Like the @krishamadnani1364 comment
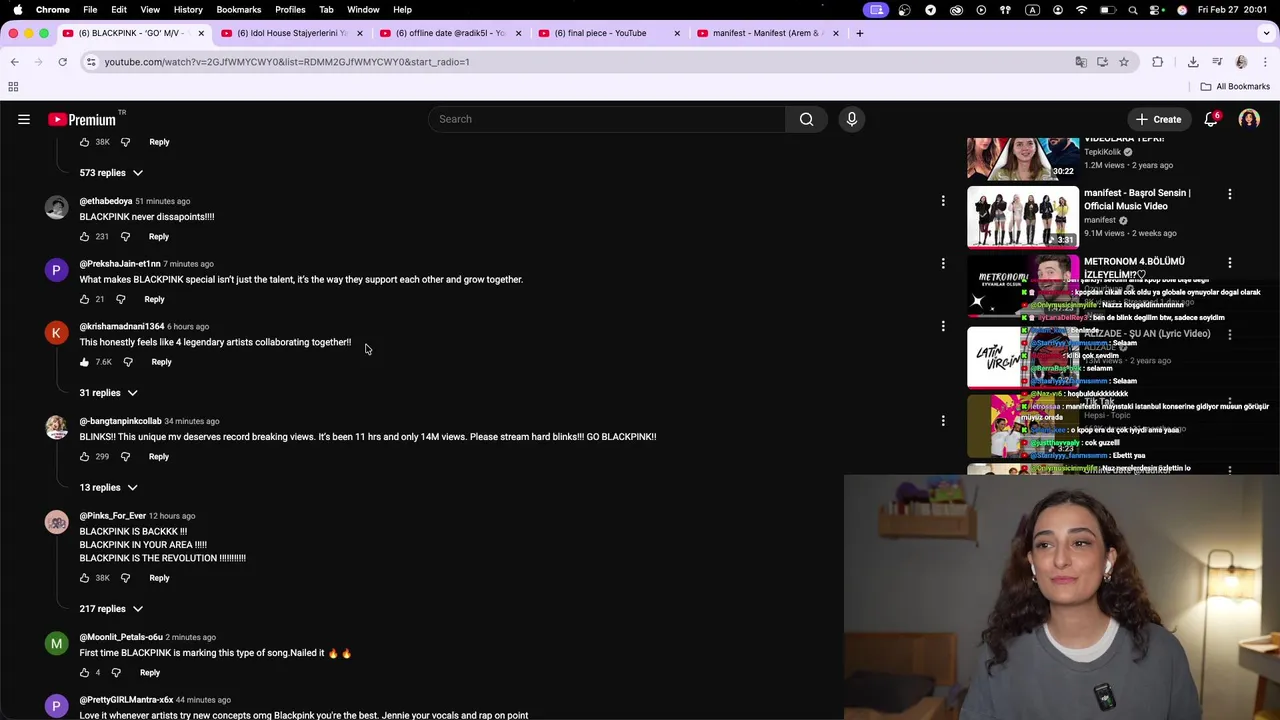 (85, 362)
